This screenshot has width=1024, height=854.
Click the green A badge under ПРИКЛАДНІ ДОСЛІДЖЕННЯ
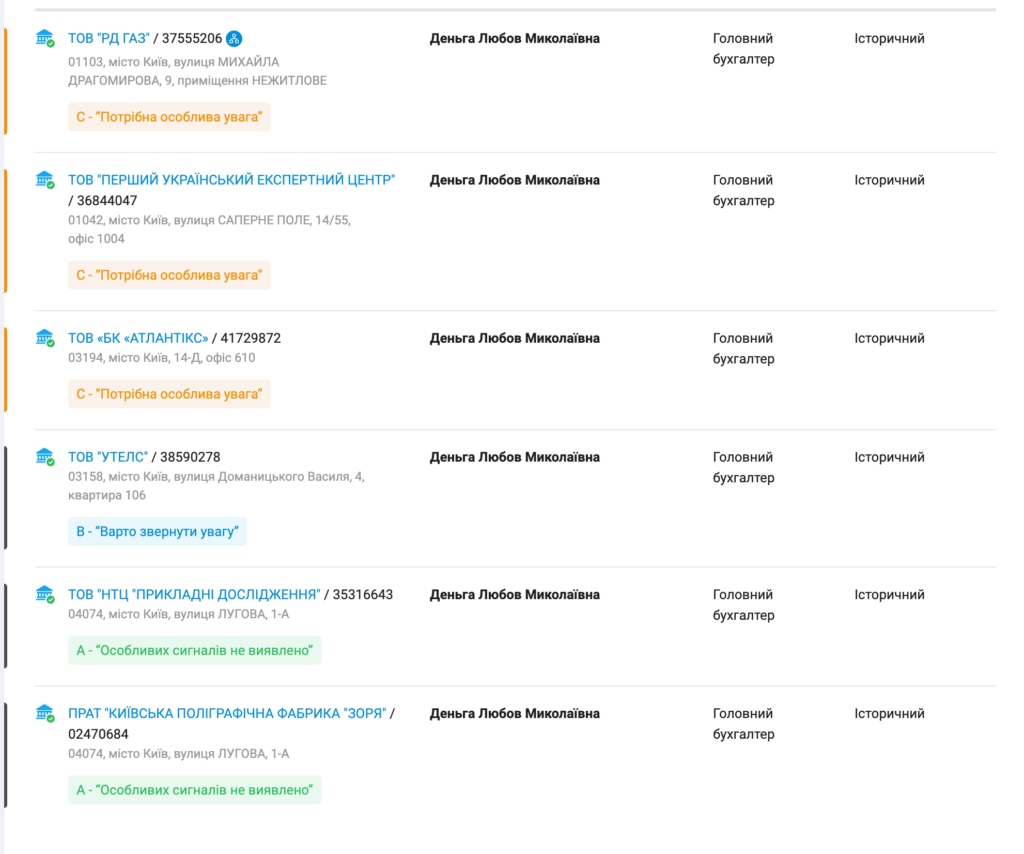click(x=195, y=650)
